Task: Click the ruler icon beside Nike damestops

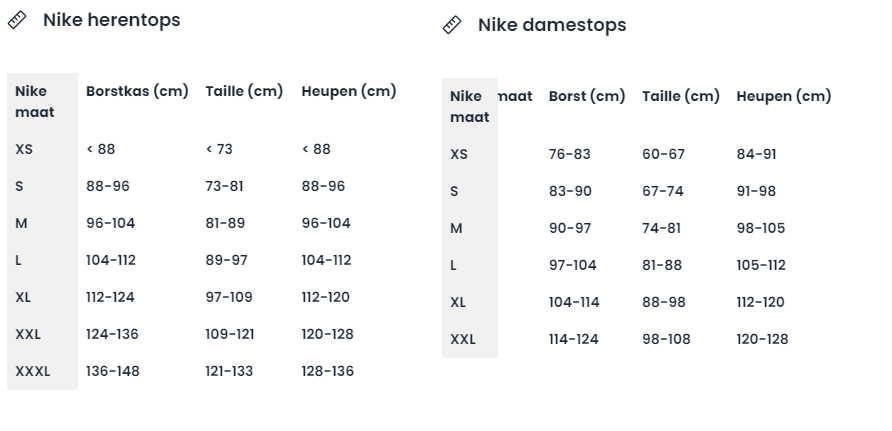Action: coord(452,25)
